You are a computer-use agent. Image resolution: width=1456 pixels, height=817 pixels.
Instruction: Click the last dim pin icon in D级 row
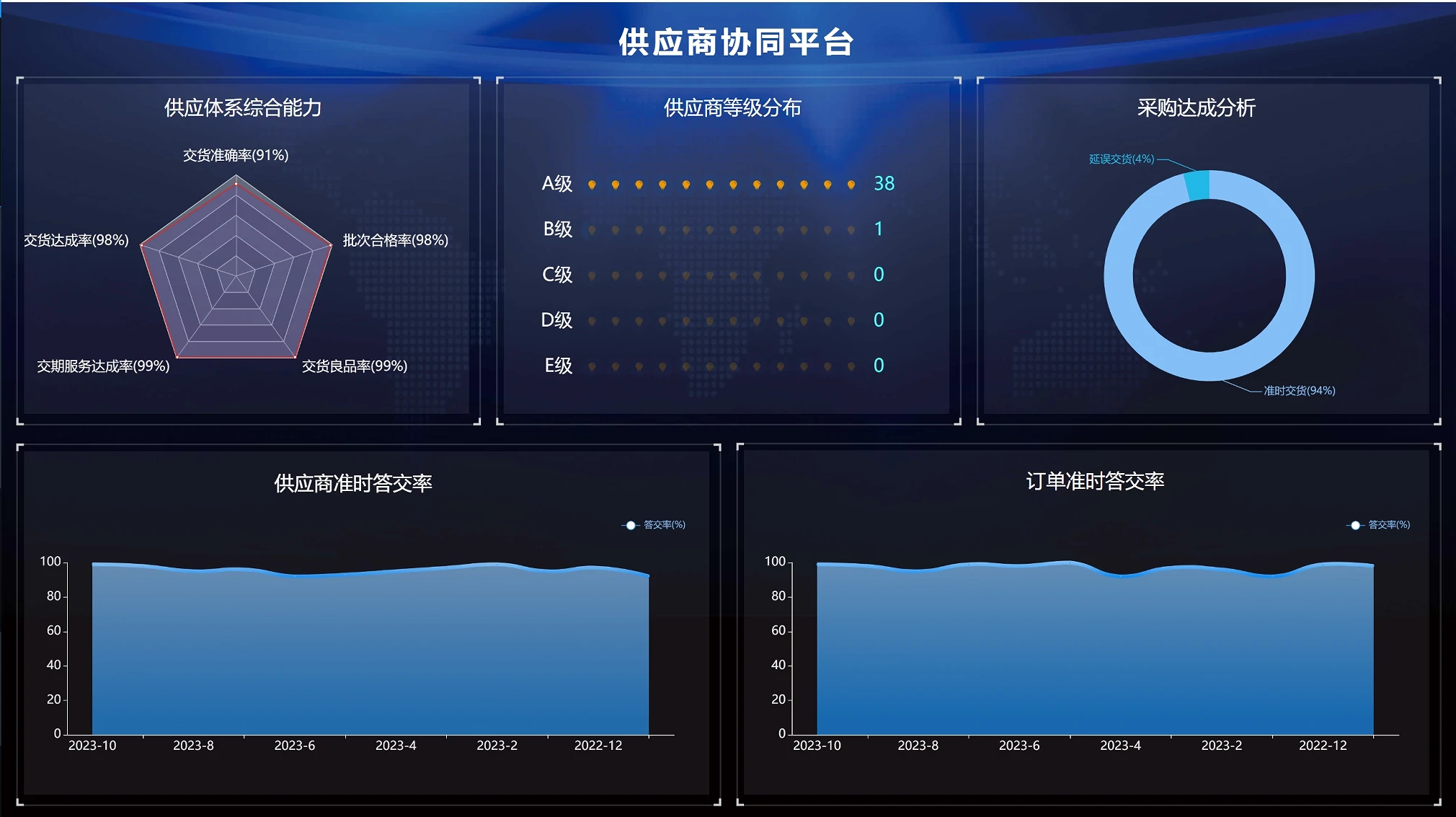coord(851,322)
